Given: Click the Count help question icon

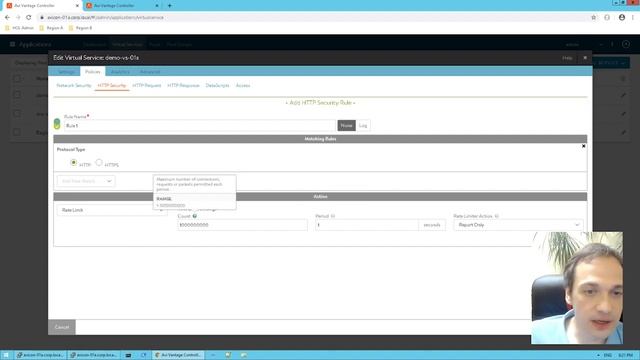Looking at the screenshot, I should pos(195,216).
